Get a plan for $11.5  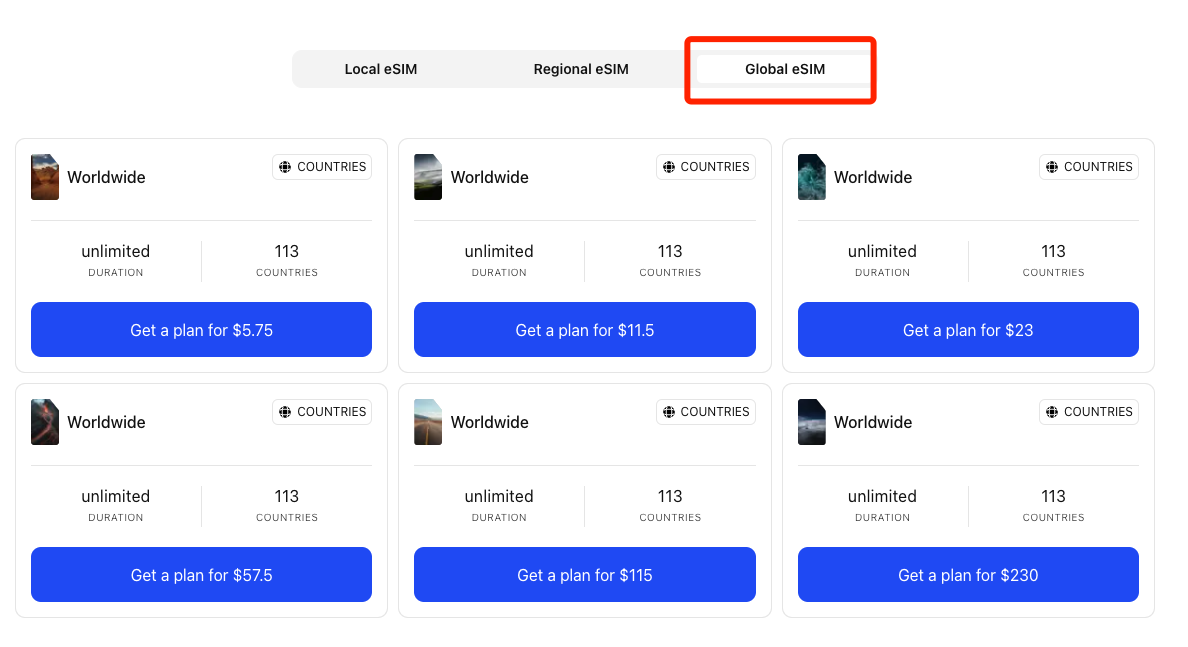point(585,330)
